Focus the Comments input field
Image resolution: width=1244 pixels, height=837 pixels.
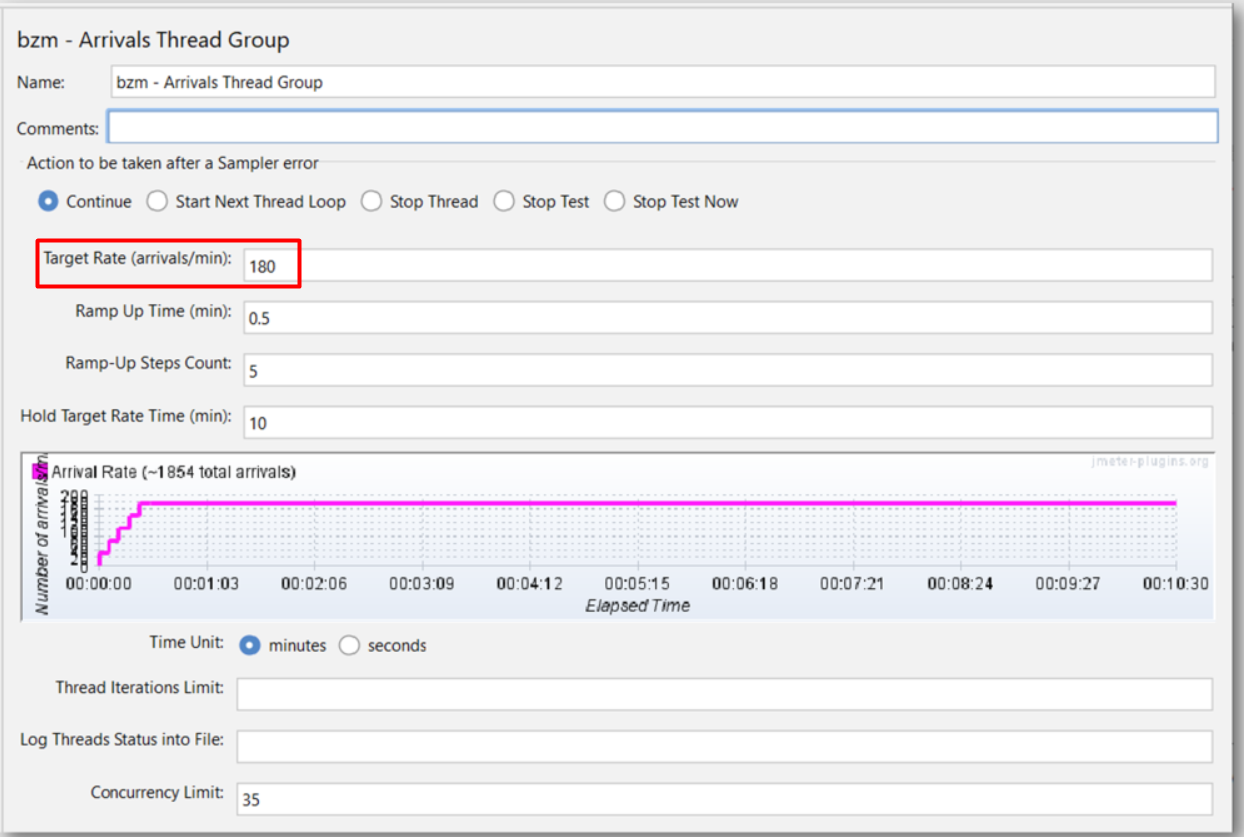(x=662, y=127)
